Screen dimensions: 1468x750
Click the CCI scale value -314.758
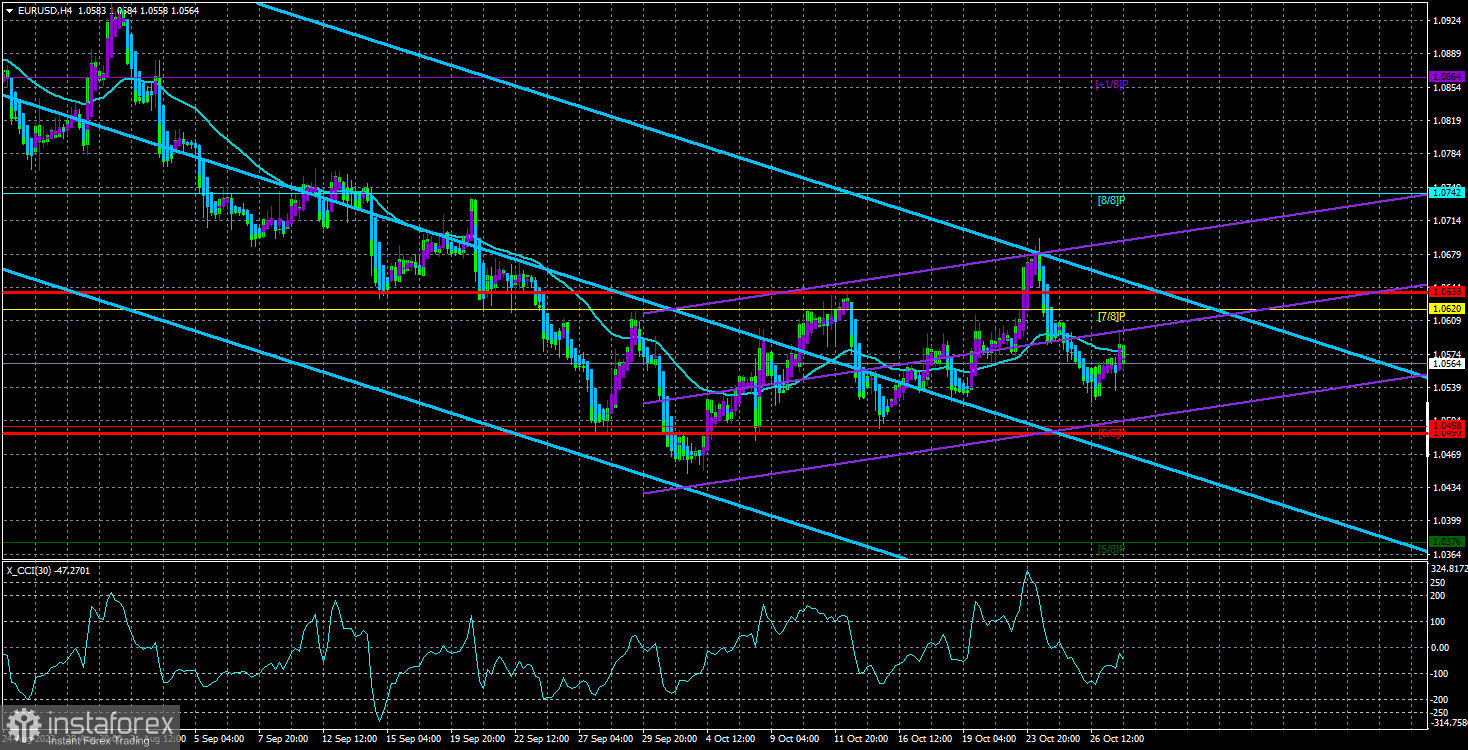(x=1447, y=722)
